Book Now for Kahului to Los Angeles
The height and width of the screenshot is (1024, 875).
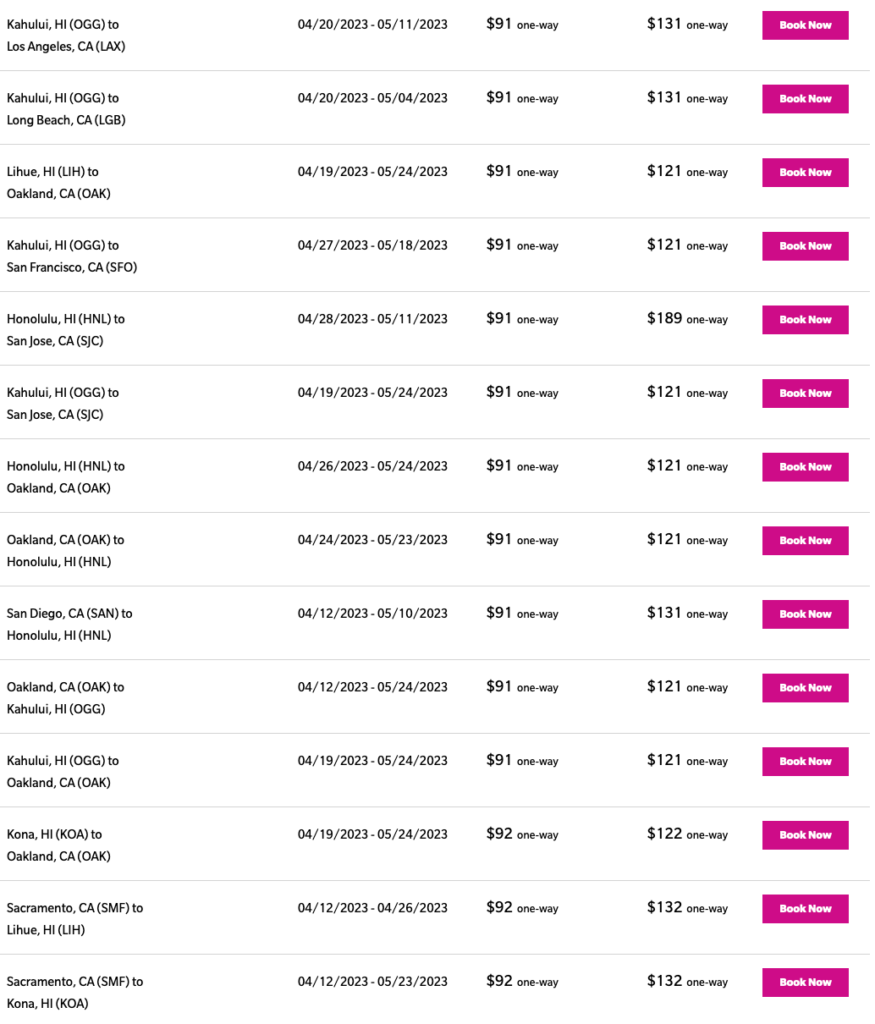pyautogui.click(x=805, y=25)
